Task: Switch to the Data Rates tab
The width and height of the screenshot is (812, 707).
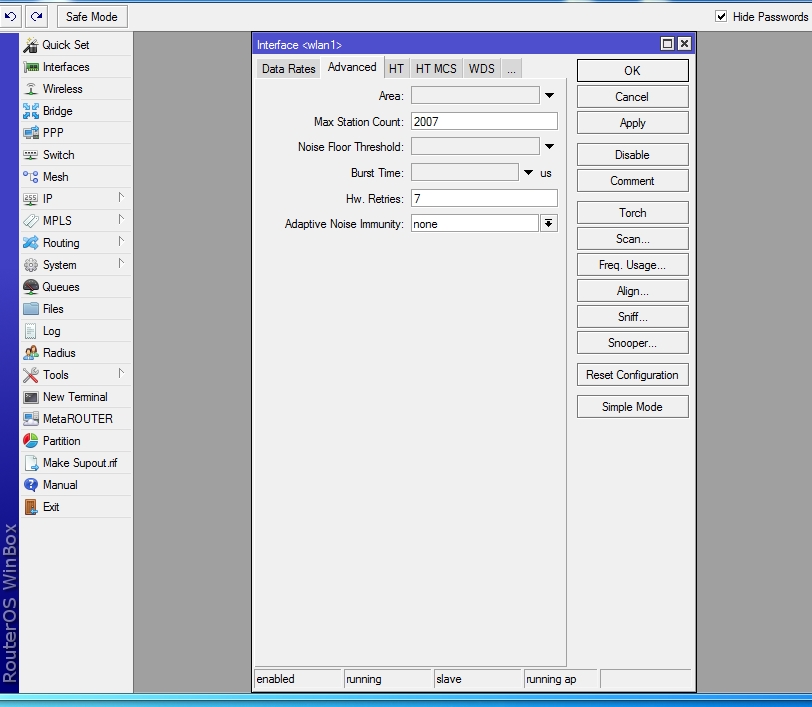Action: [288, 69]
